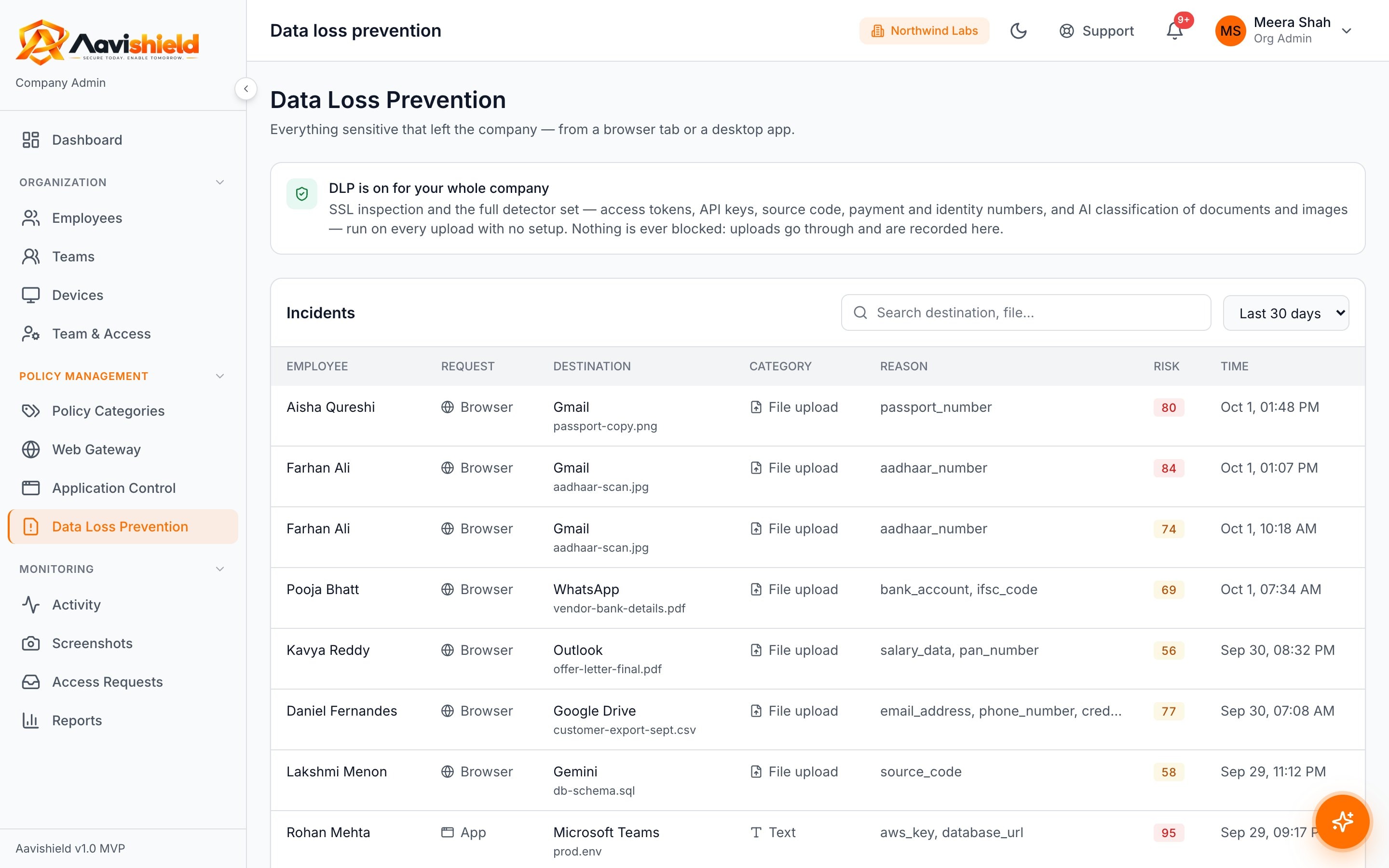Click the Aavishield logo
This screenshot has width=1389, height=868.
coord(107,42)
